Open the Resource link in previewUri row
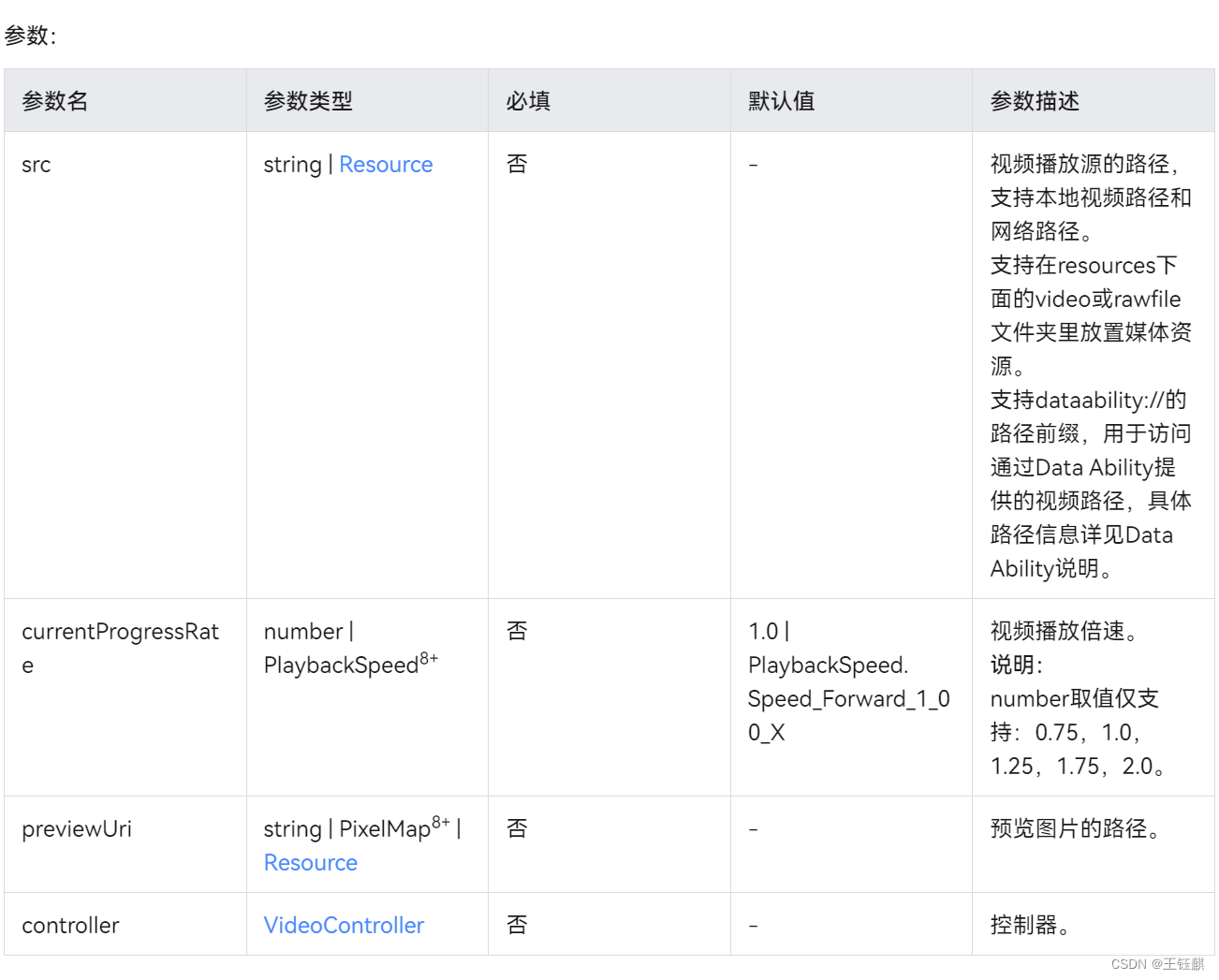The width and height of the screenshot is (1219, 980). pyautogui.click(x=310, y=862)
